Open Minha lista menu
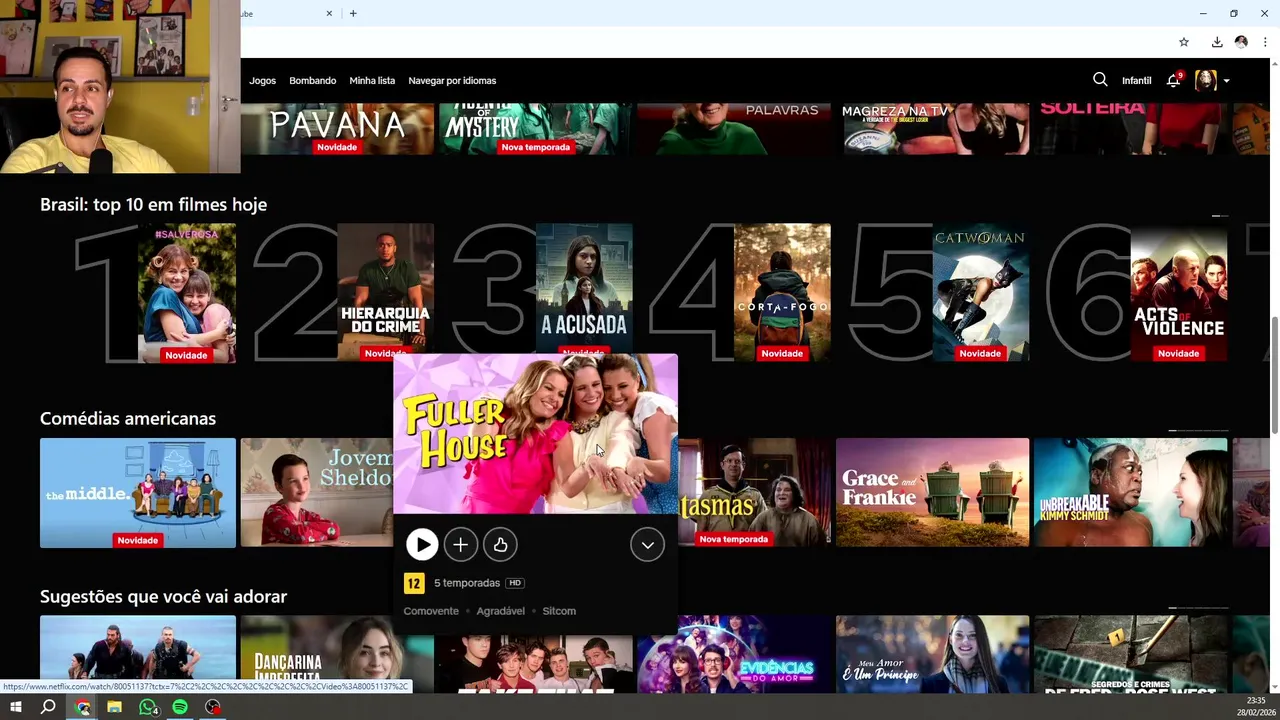 tap(372, 80)
